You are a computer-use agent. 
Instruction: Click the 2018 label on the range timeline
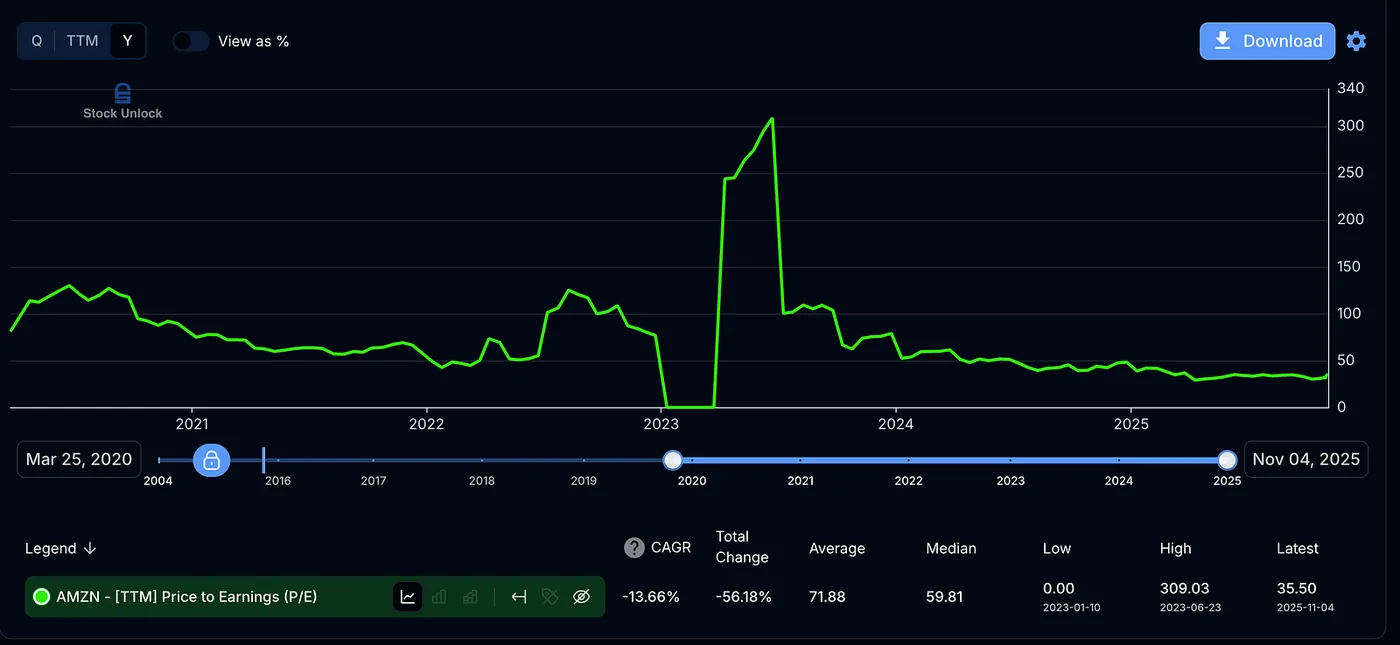tap(482, 481)
